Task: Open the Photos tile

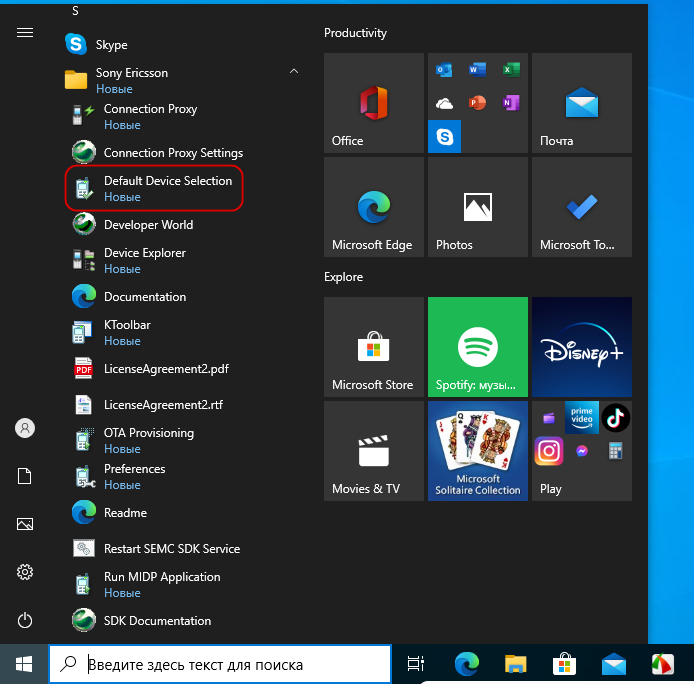Action: [x=478, y=207]
